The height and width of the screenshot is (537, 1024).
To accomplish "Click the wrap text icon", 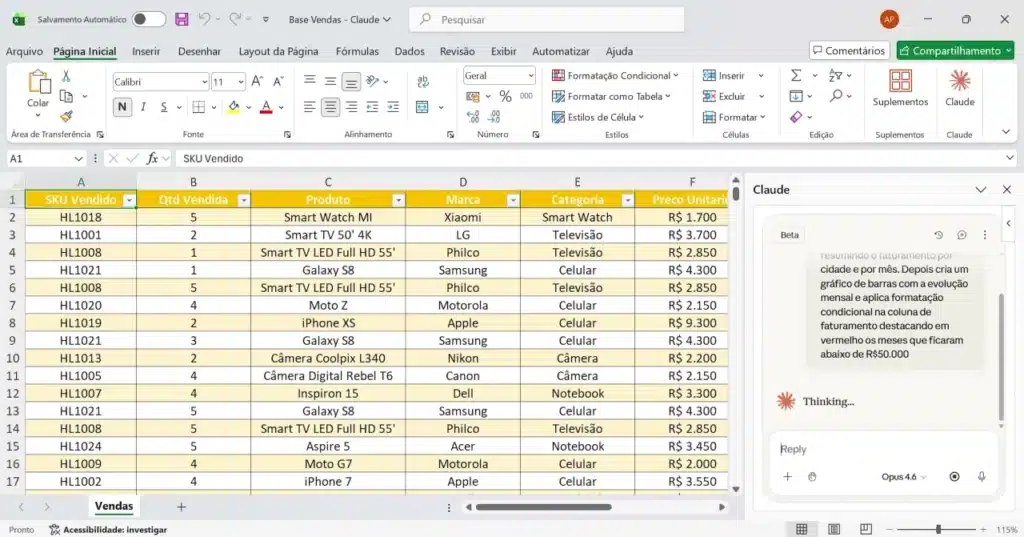I will point(423,82).
